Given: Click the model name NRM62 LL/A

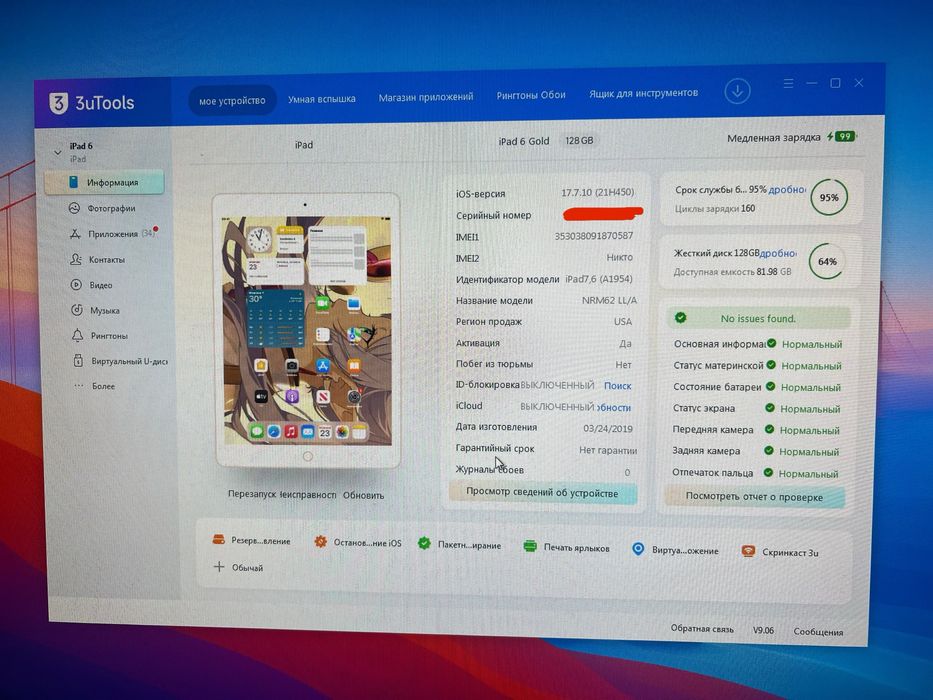Looking at the screenshot, I should [x=609, y=300].
